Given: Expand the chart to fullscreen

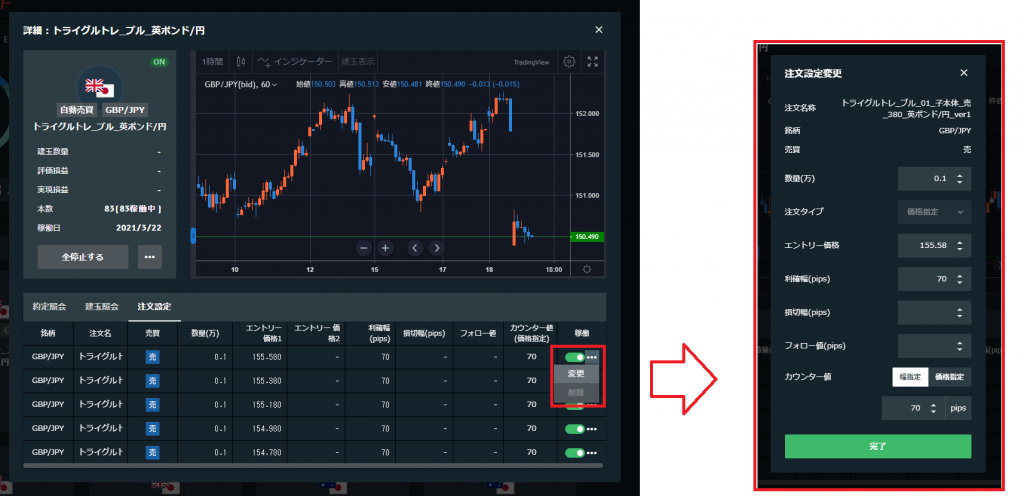Looking at the screenshot, I should point(593,62).
